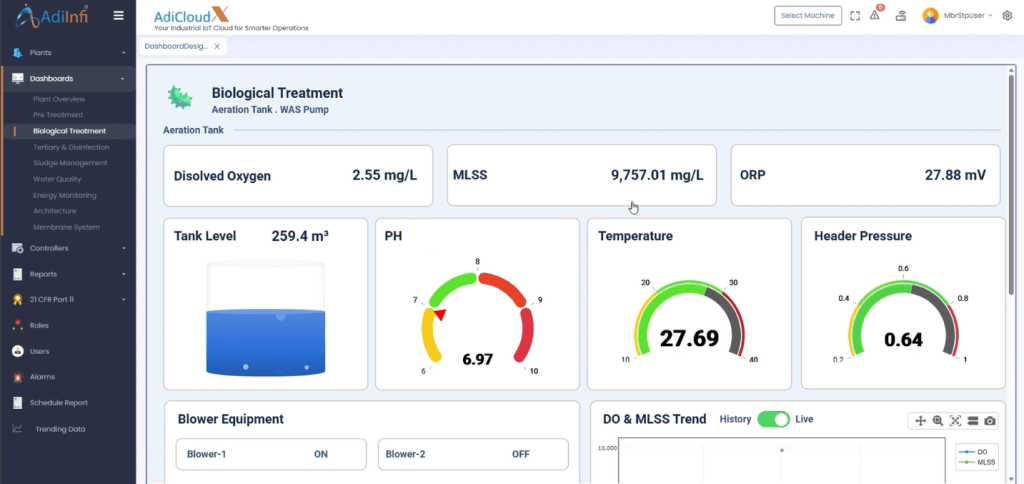
Task: Select the pan tool in trend chart toolbar
Action: click(x=921, y=421)
